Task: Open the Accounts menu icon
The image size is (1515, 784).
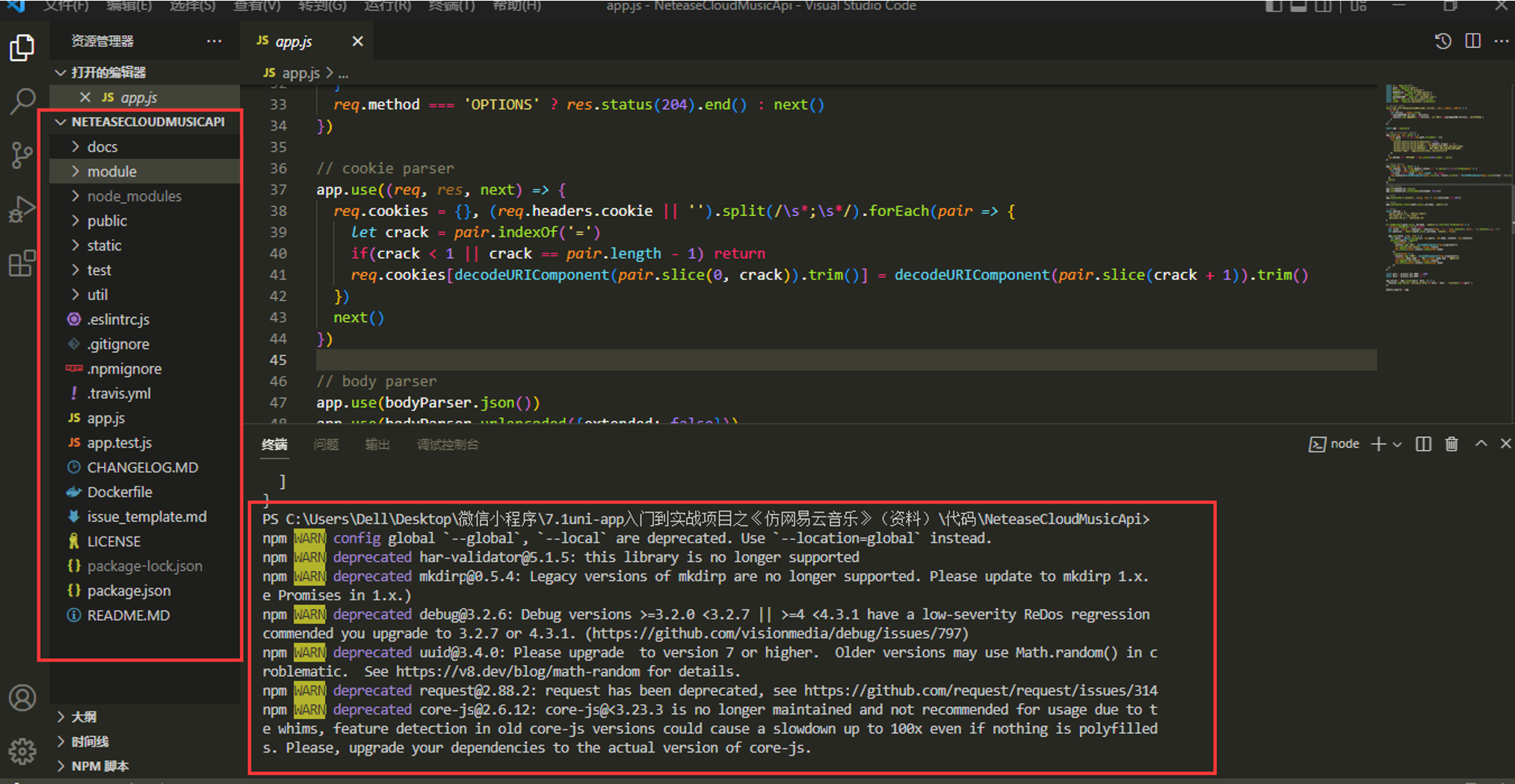Action: (x=22, y=697)
